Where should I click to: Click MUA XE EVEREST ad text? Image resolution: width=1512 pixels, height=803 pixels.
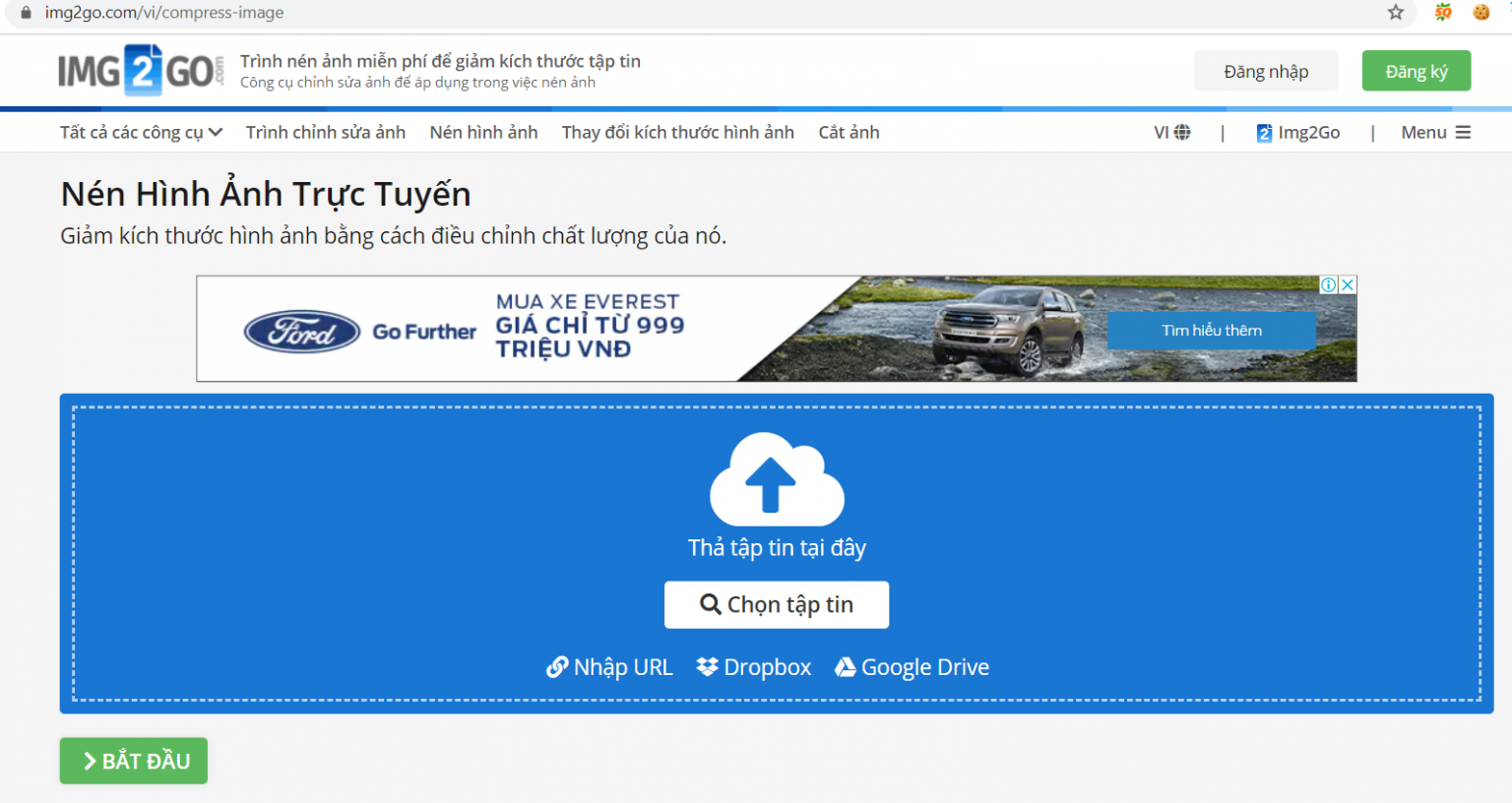click(x=588, y=302)
